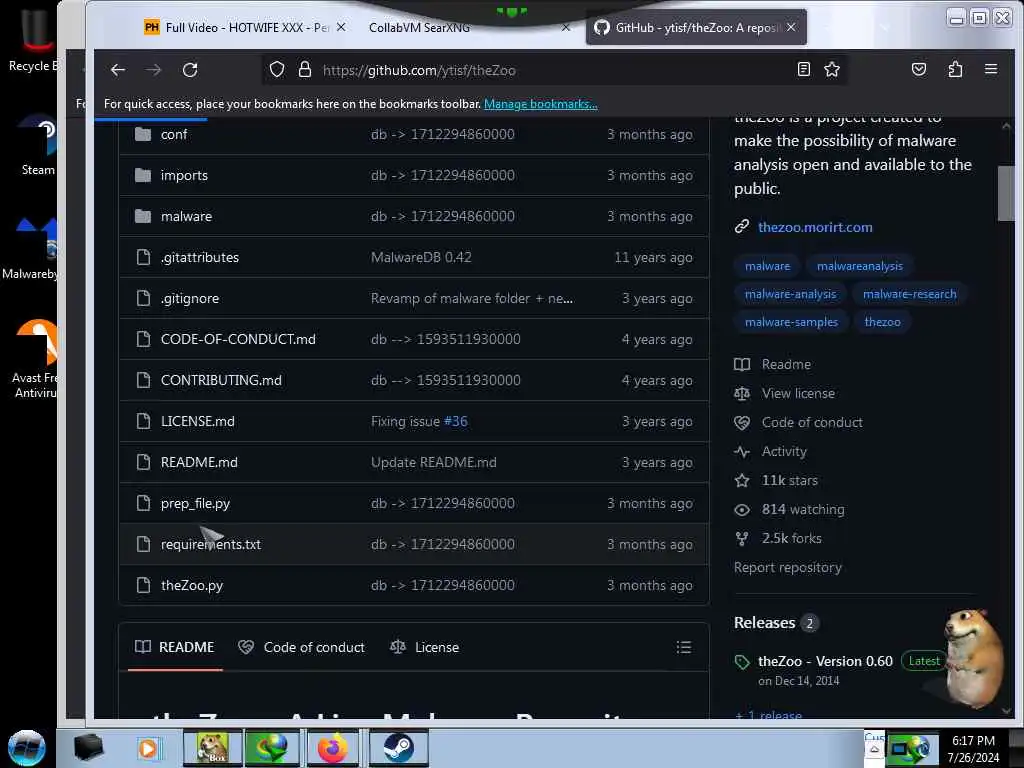
Task: Open the Update README.md commit message
Action: click(x=434, y=462)
